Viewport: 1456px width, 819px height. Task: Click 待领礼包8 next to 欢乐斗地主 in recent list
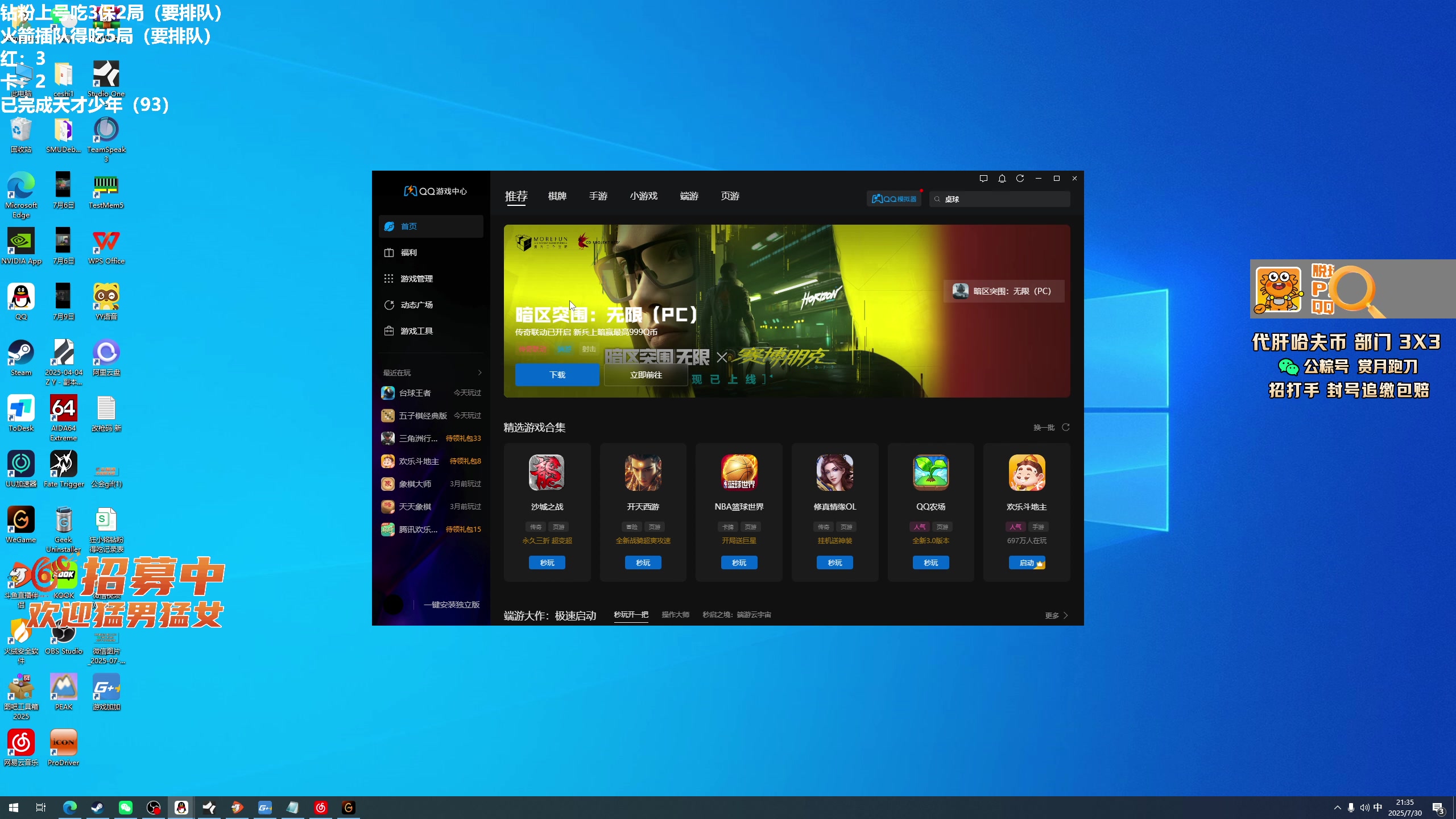(465, 461)
